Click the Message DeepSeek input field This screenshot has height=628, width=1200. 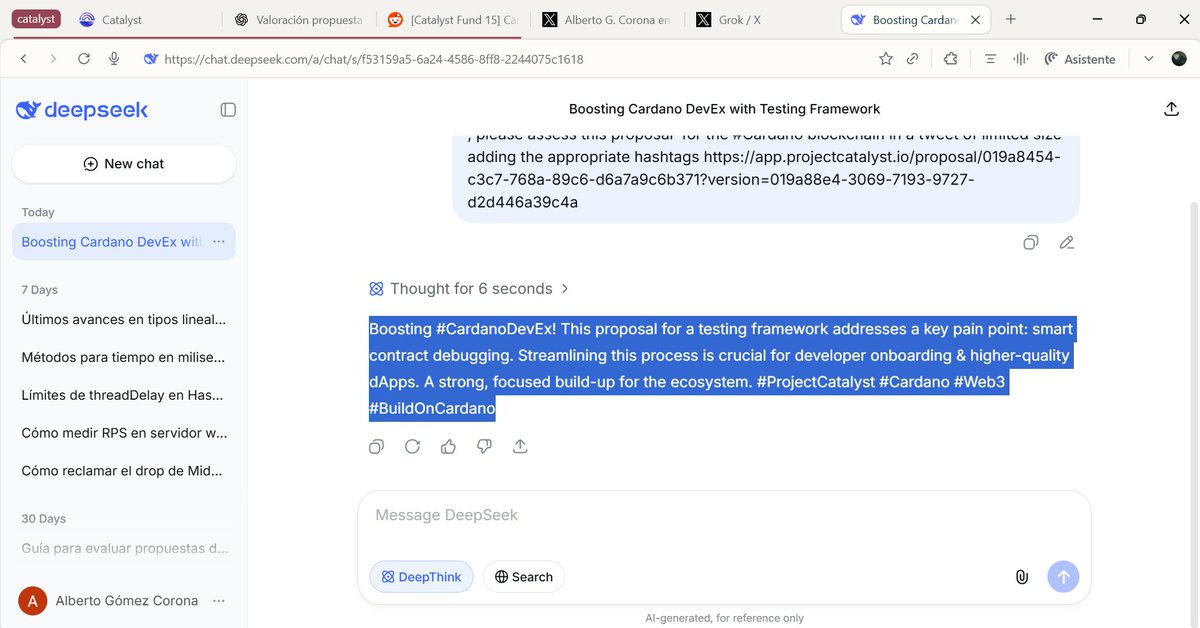[620, 514]
